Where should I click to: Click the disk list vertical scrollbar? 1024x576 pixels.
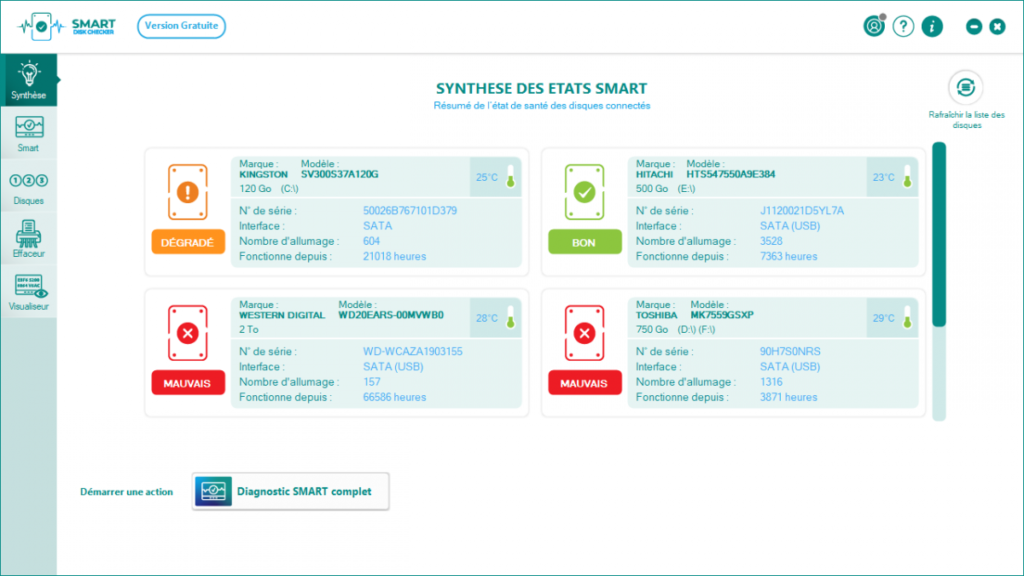[939, 281]
